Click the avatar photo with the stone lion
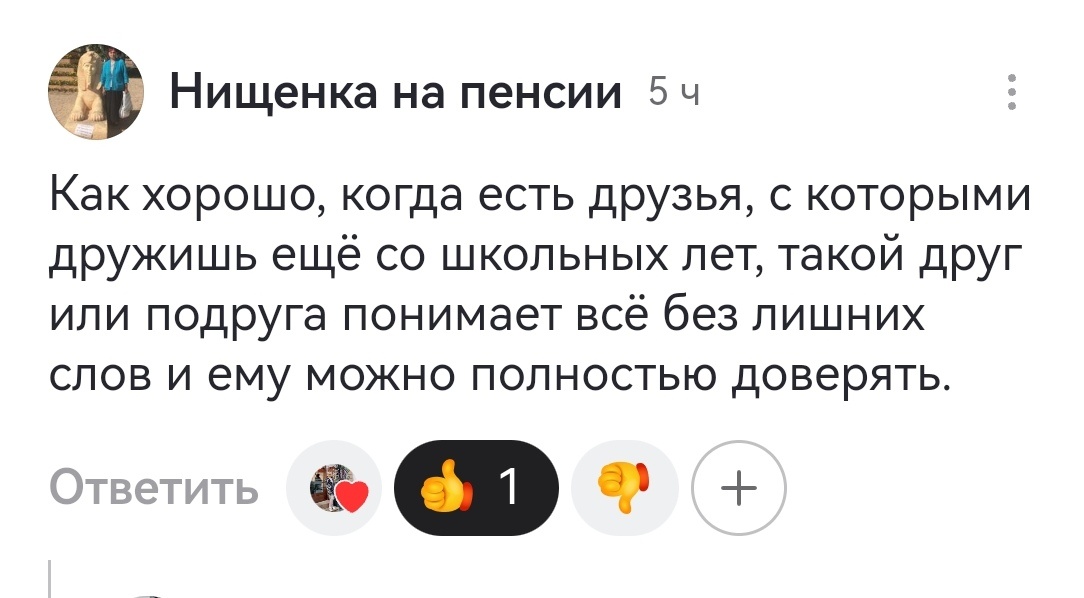 (96, 92)
